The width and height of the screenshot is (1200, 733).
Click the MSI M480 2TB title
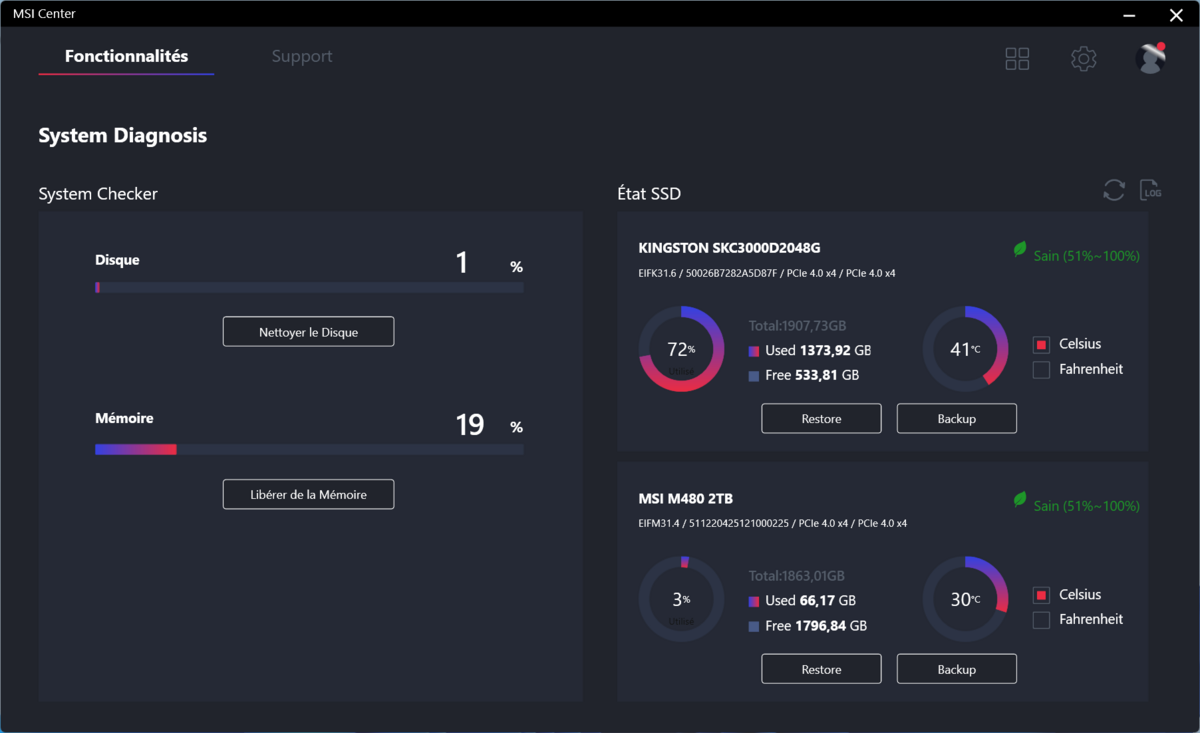click(686, 499)
